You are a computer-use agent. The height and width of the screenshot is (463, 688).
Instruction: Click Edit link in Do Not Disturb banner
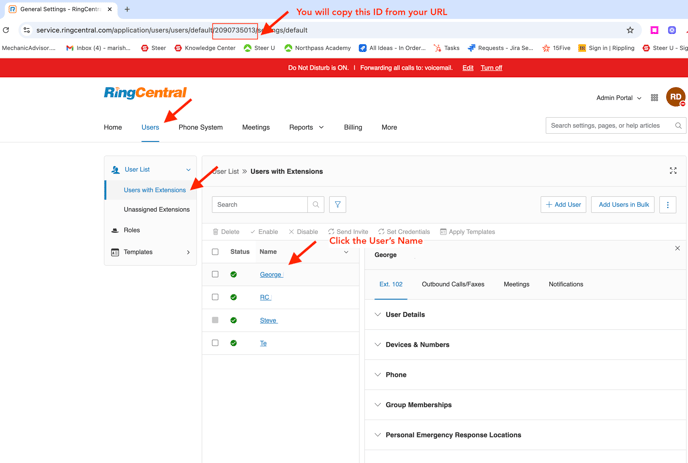coord(468,68)
